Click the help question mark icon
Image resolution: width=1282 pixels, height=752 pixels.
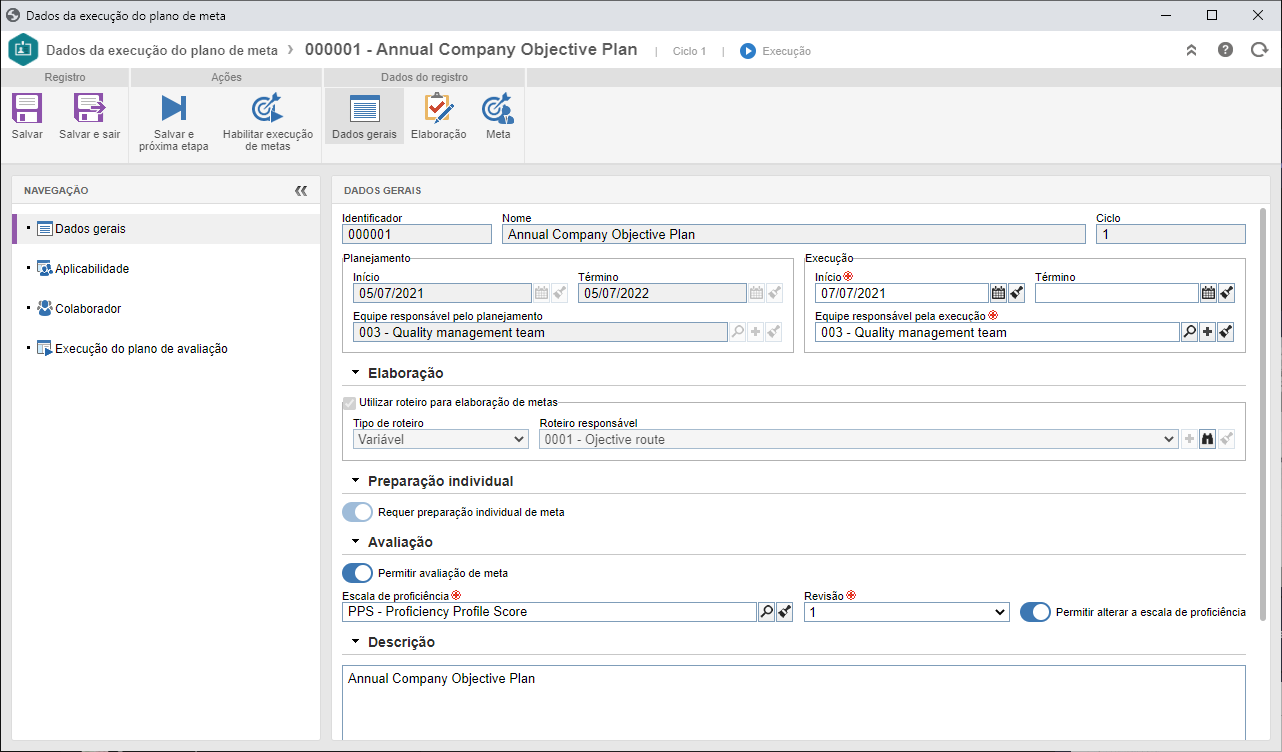(x=1225, y=50)
